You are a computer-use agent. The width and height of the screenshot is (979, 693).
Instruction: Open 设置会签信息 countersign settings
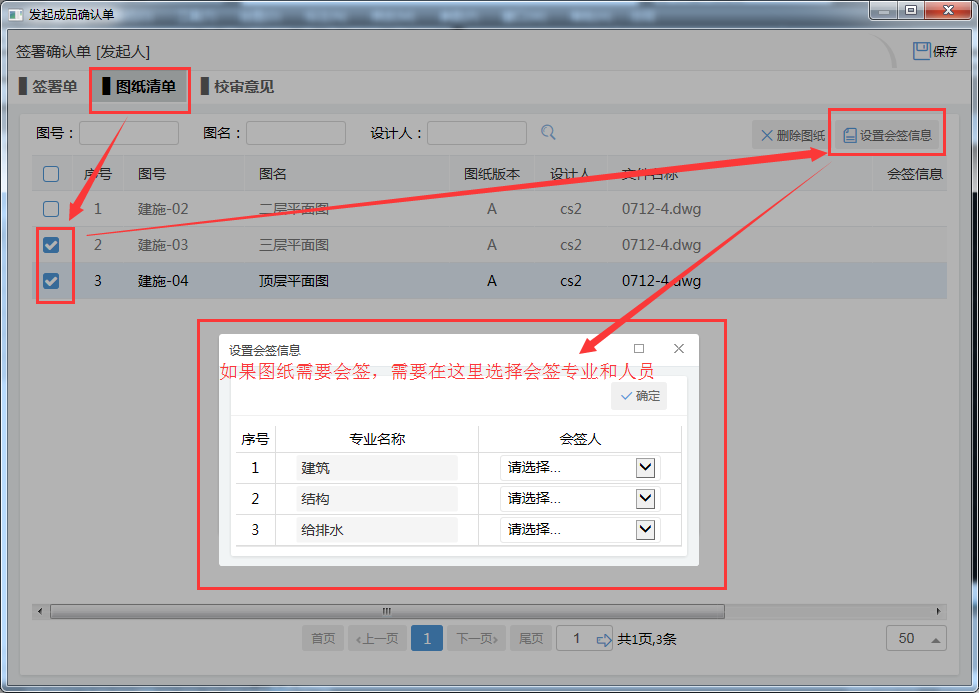[x=887, y=135]
